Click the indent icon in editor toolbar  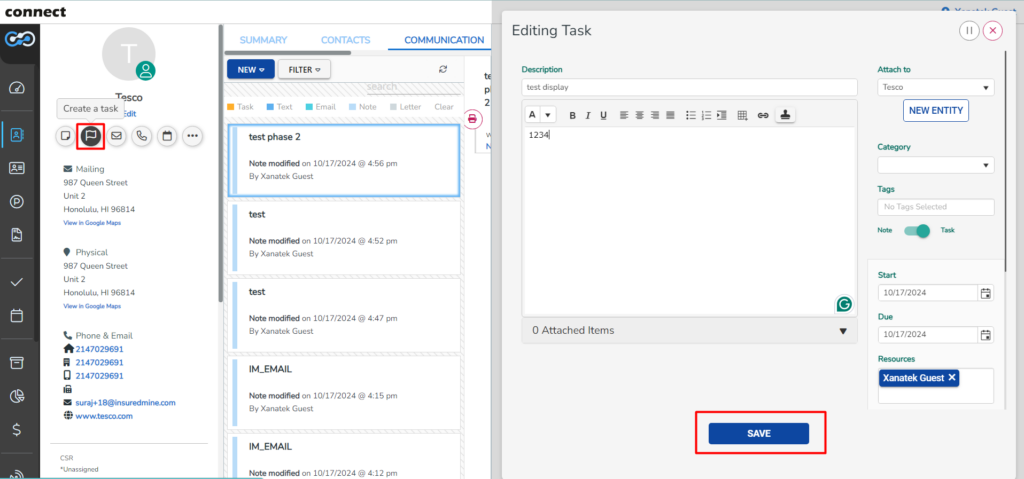pyautogui.click(x=722, y=116)
